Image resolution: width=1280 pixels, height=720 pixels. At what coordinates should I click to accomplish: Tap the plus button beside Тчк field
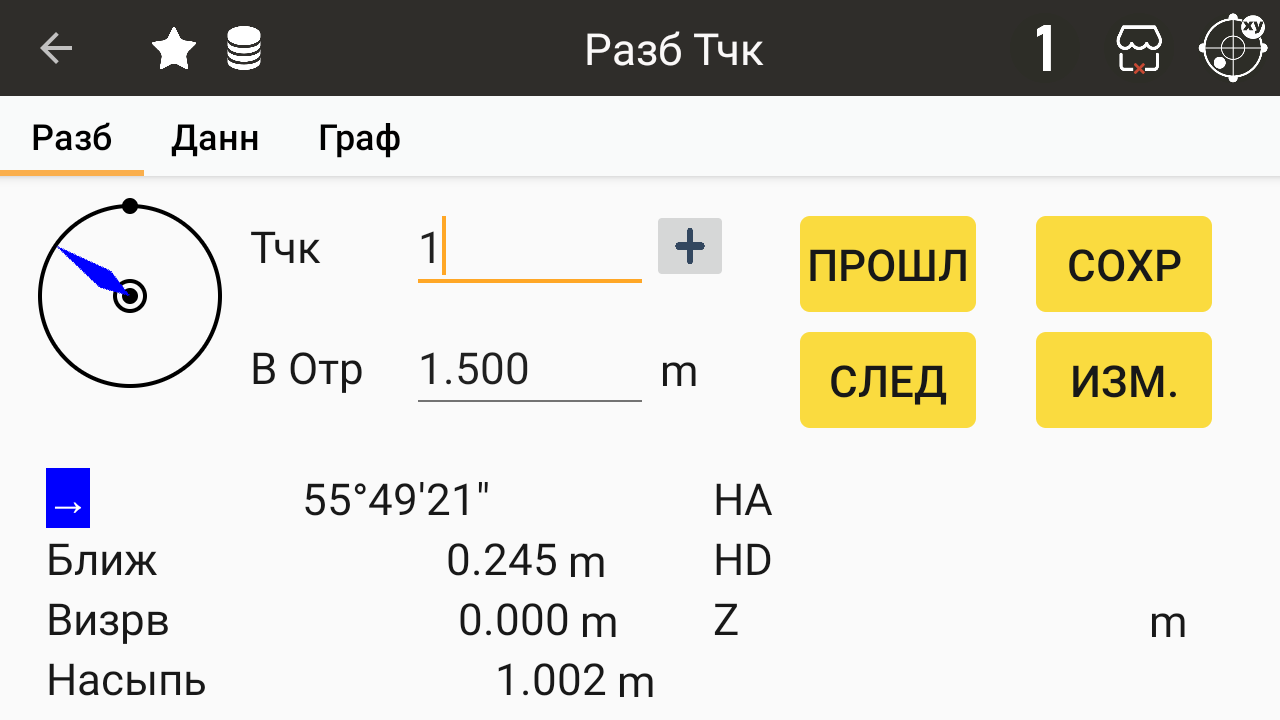tap(690, 246)
